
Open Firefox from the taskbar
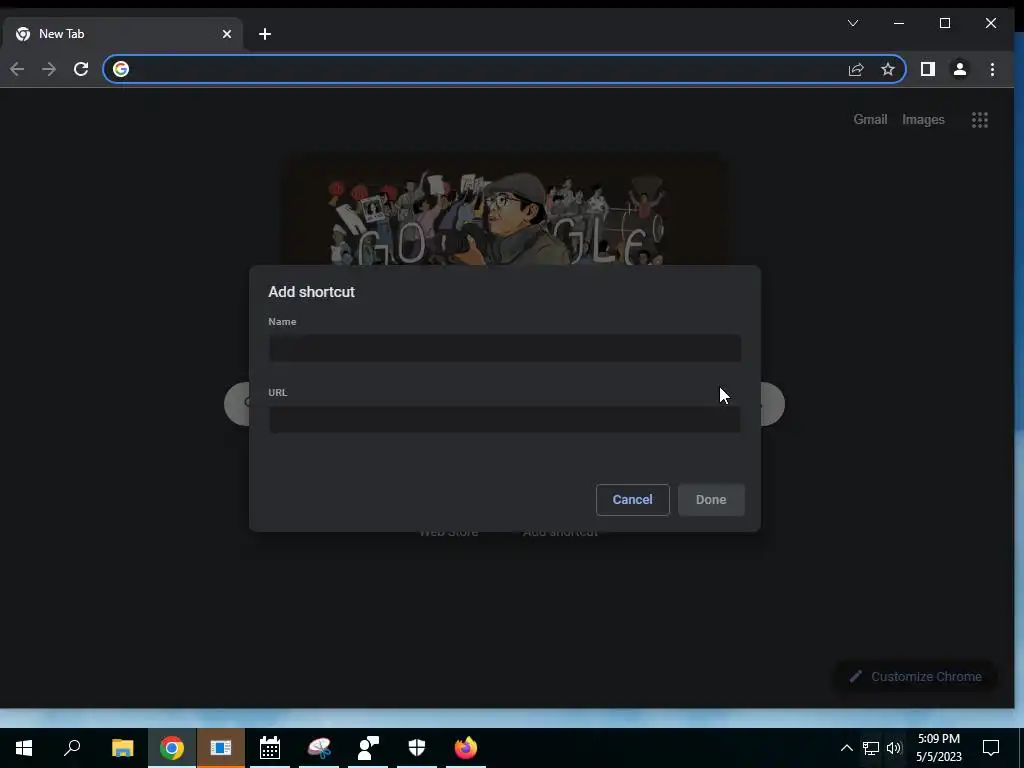click(x=466, y=748)
